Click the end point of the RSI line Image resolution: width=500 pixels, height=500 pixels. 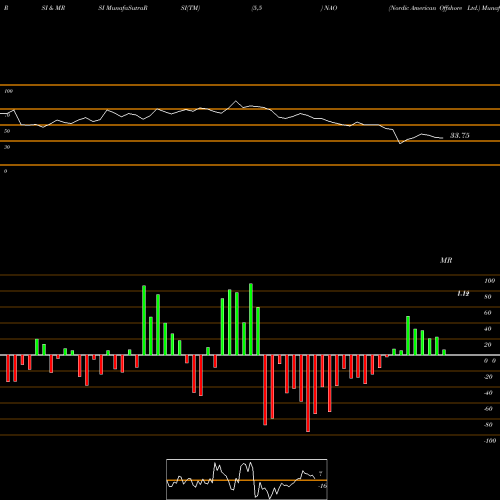(443, 138)
